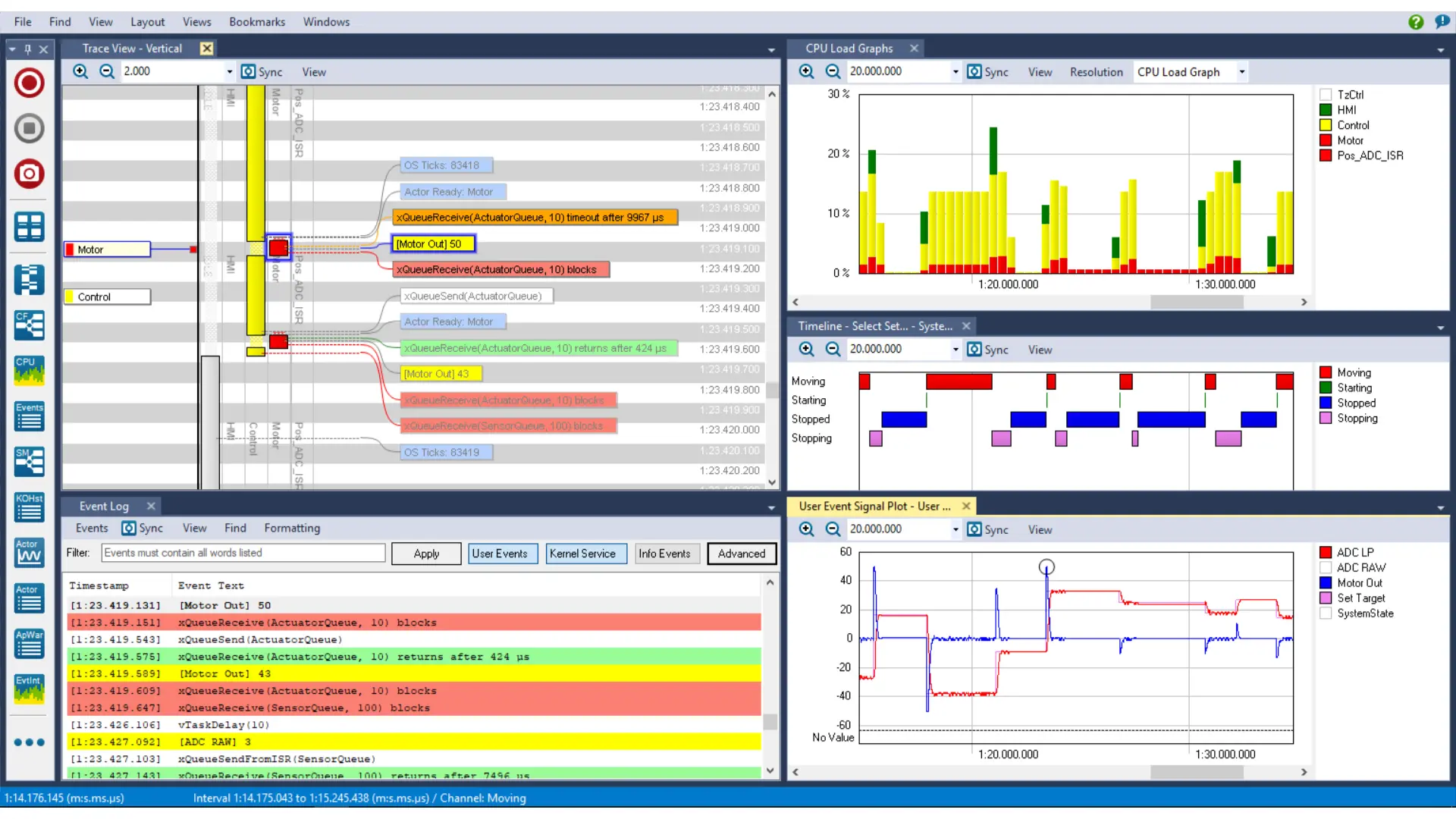
Task: Click the Snapshot trace icon
Action: pos(29,174)
